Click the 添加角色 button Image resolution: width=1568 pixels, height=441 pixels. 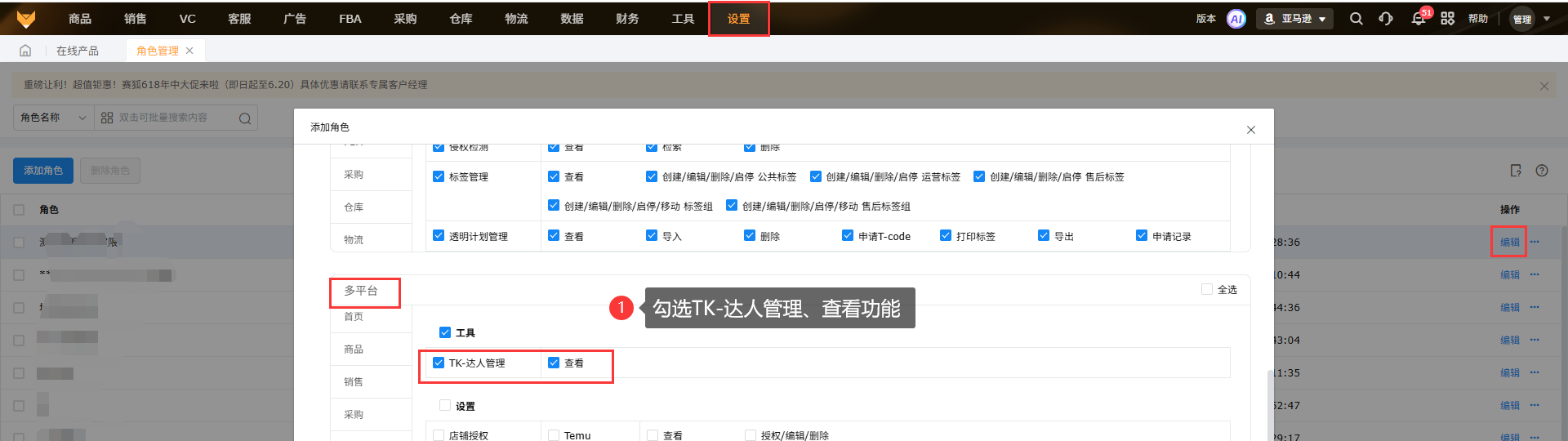(43, 171)
